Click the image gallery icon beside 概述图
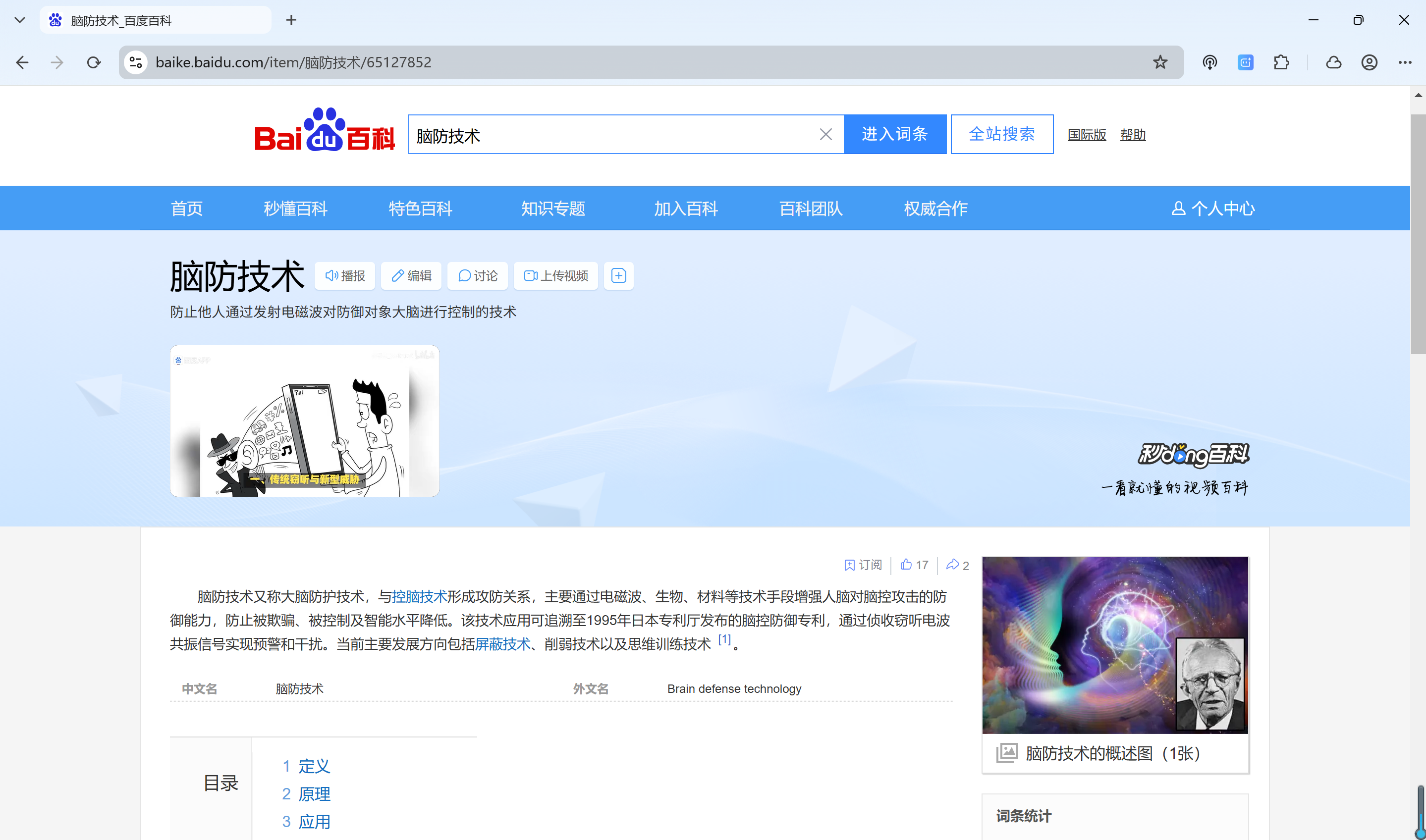This screenshot has width=1426, height=840. pos(1006,753)
